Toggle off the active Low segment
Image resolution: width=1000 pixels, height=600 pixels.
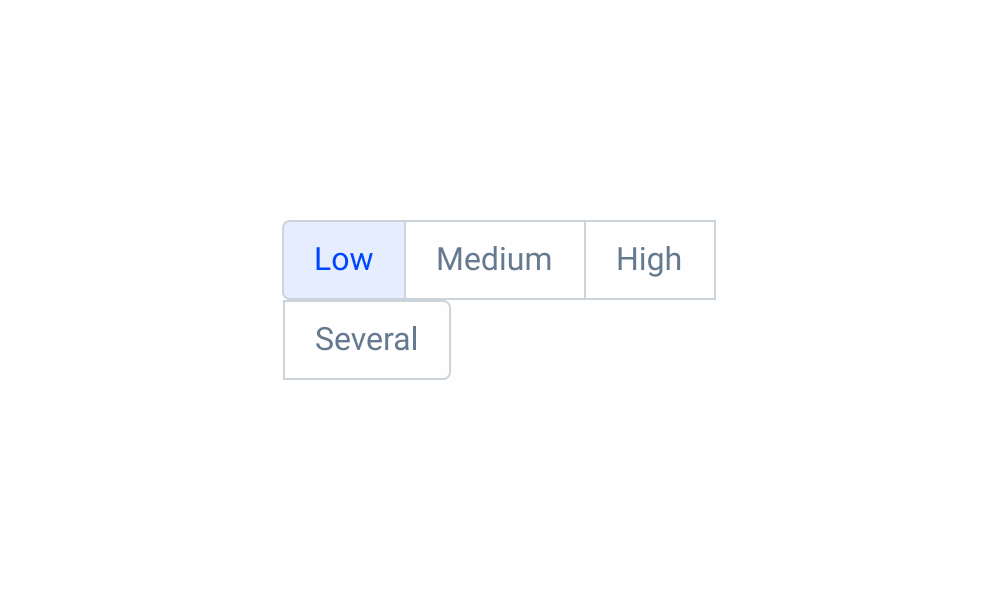(344, 260)
